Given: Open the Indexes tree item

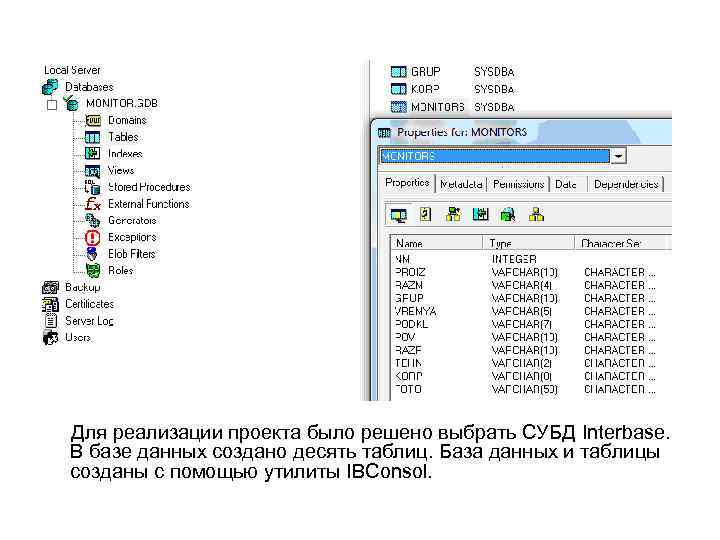Looking at the screenshot, I should (x=125, y=154).
